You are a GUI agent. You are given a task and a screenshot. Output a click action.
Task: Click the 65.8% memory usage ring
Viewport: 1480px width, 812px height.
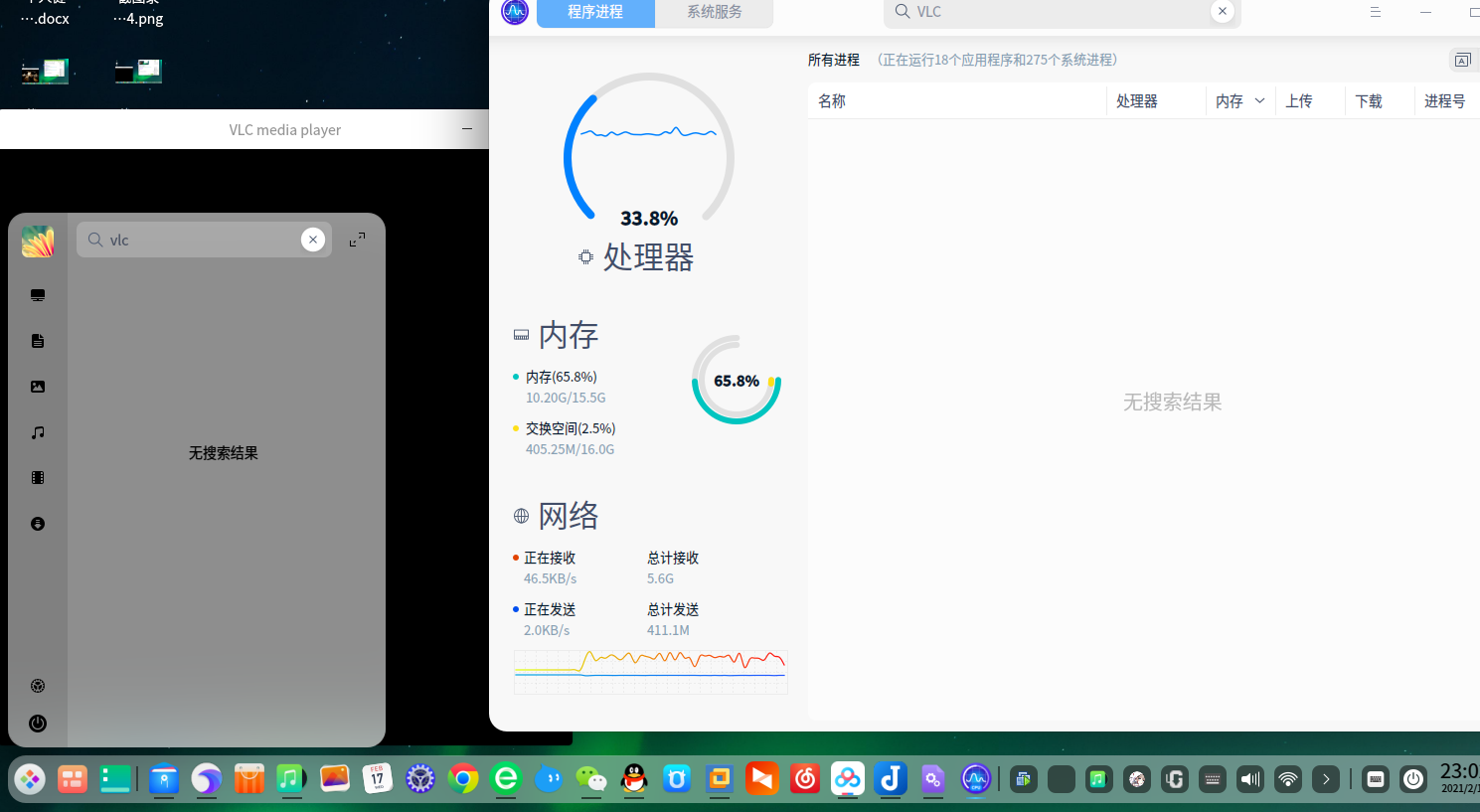pos(737,380)
